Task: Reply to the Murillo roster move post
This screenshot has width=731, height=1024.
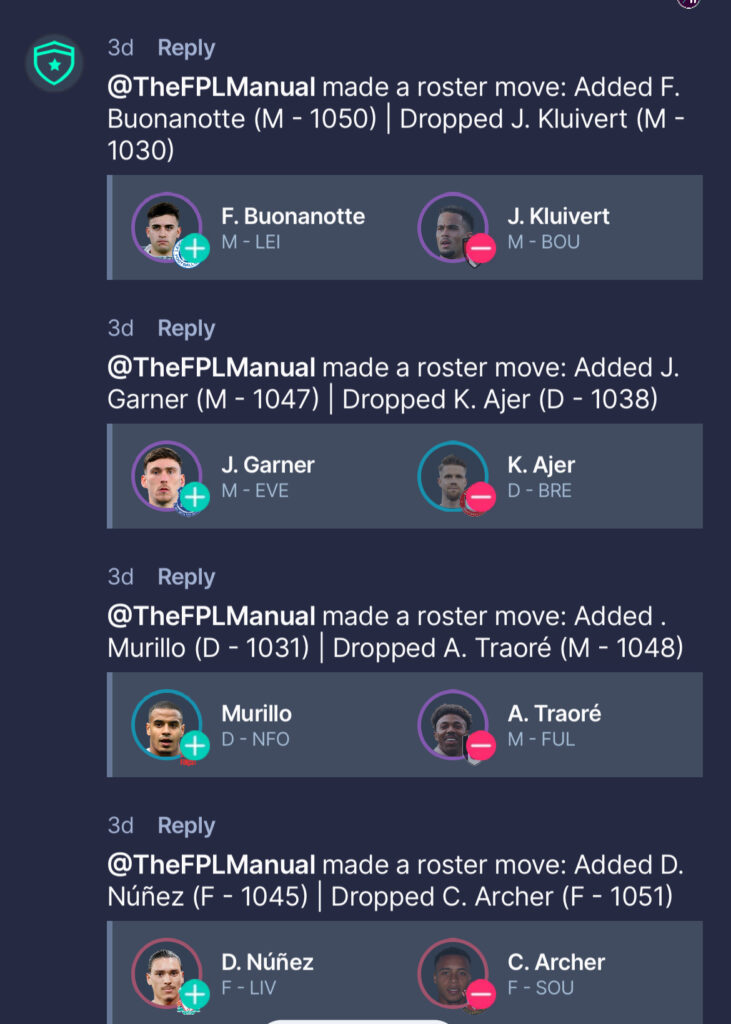Action: [186, 577]
